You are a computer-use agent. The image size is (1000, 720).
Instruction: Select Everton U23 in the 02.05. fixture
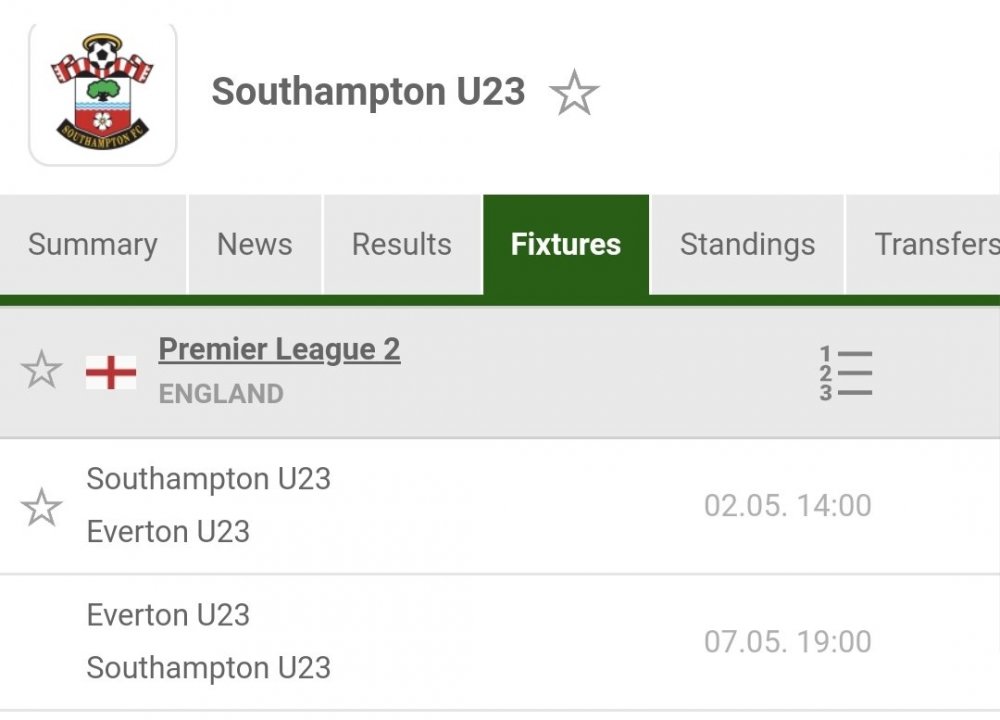click(168, 532)
